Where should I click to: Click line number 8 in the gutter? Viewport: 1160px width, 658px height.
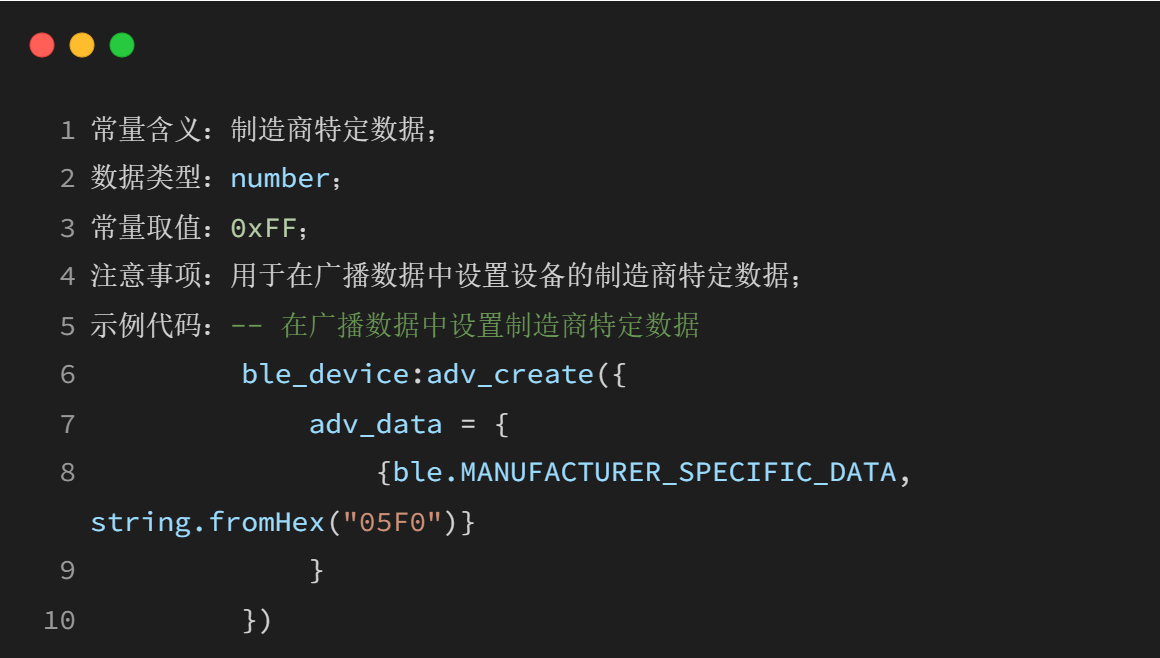67,472
